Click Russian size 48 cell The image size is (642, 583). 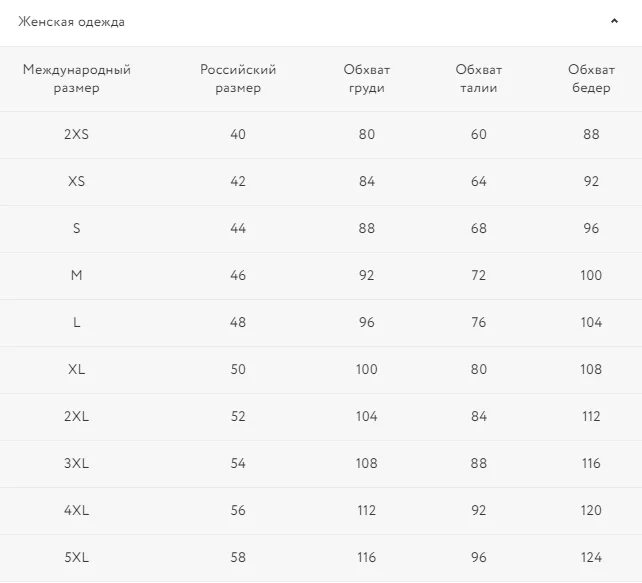(238, 322)
